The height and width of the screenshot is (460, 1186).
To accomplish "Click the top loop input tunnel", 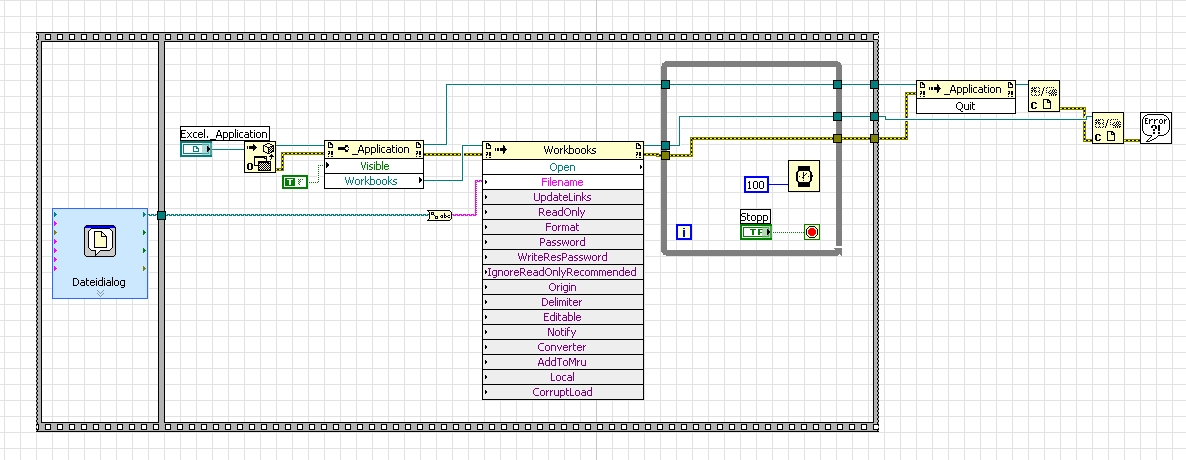I will tap(666, 85).
